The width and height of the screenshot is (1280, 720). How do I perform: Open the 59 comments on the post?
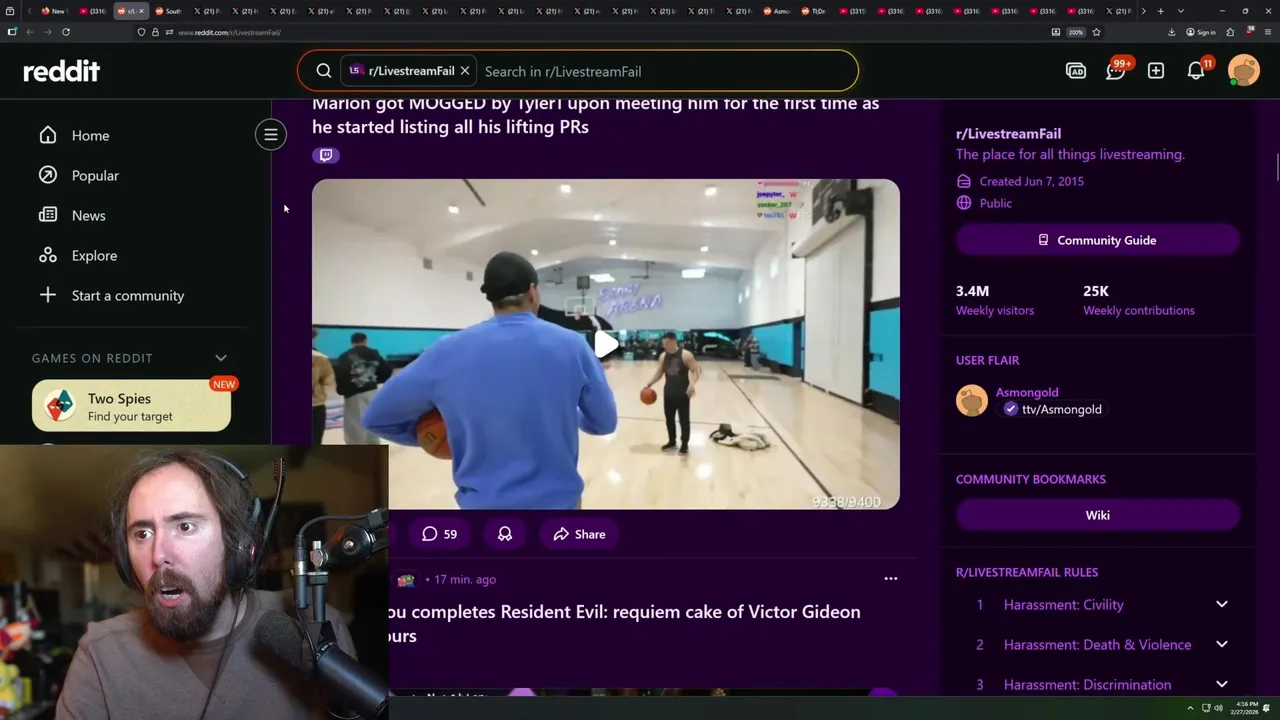(439, 534)
